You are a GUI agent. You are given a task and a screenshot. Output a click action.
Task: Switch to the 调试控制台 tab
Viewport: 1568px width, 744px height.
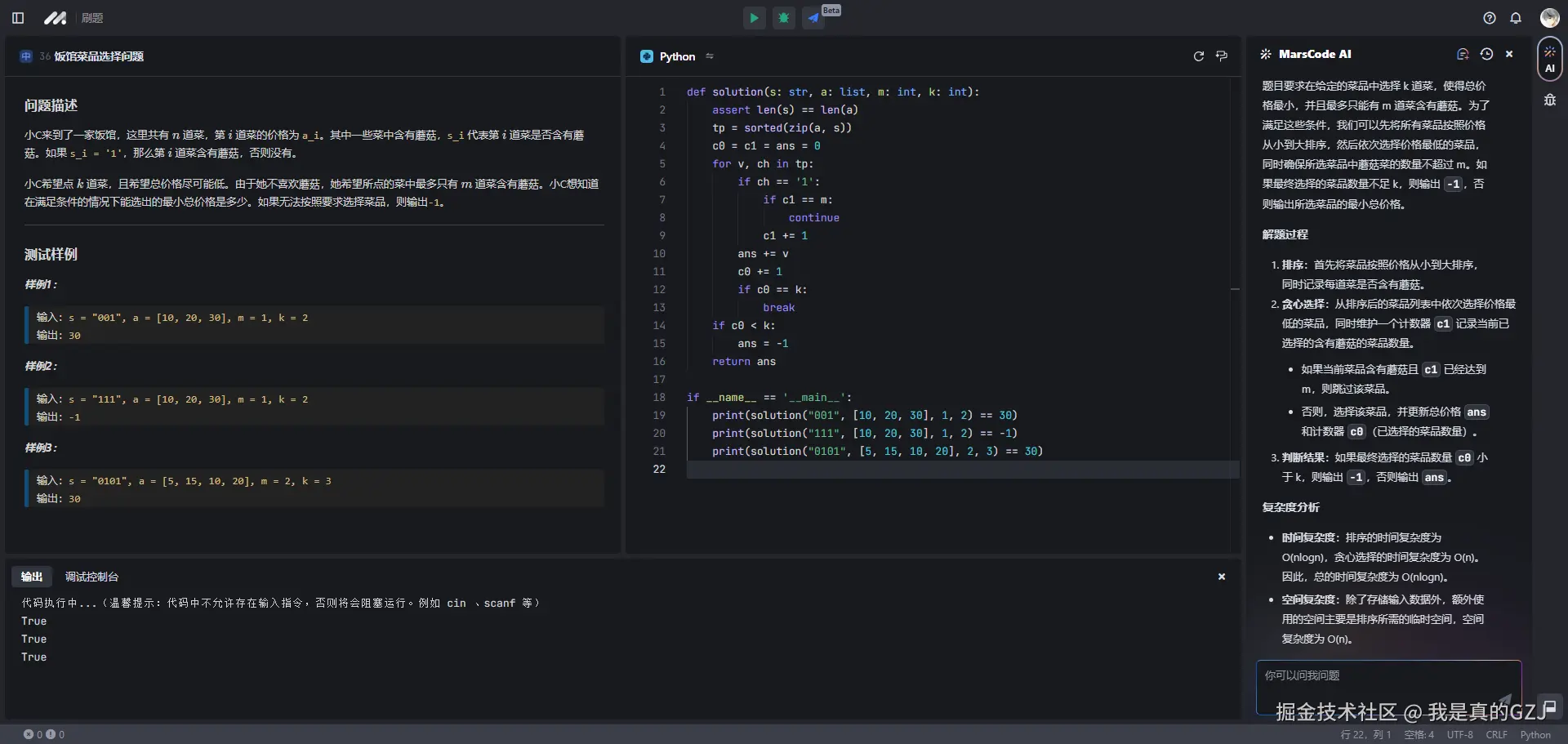pyautogui.click(x=91, y=577)
